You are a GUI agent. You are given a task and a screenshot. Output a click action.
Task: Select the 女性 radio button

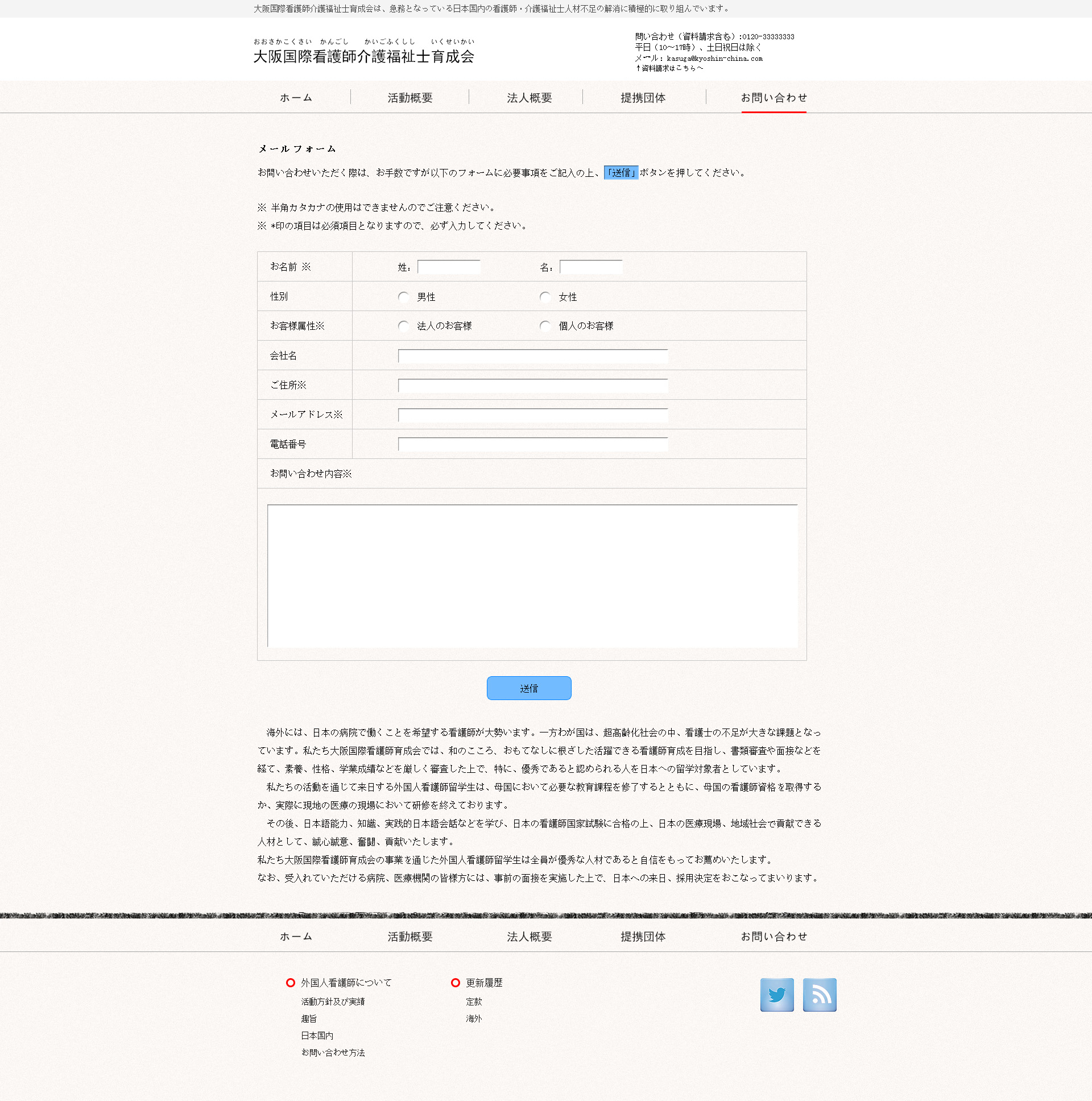point(545,297)
